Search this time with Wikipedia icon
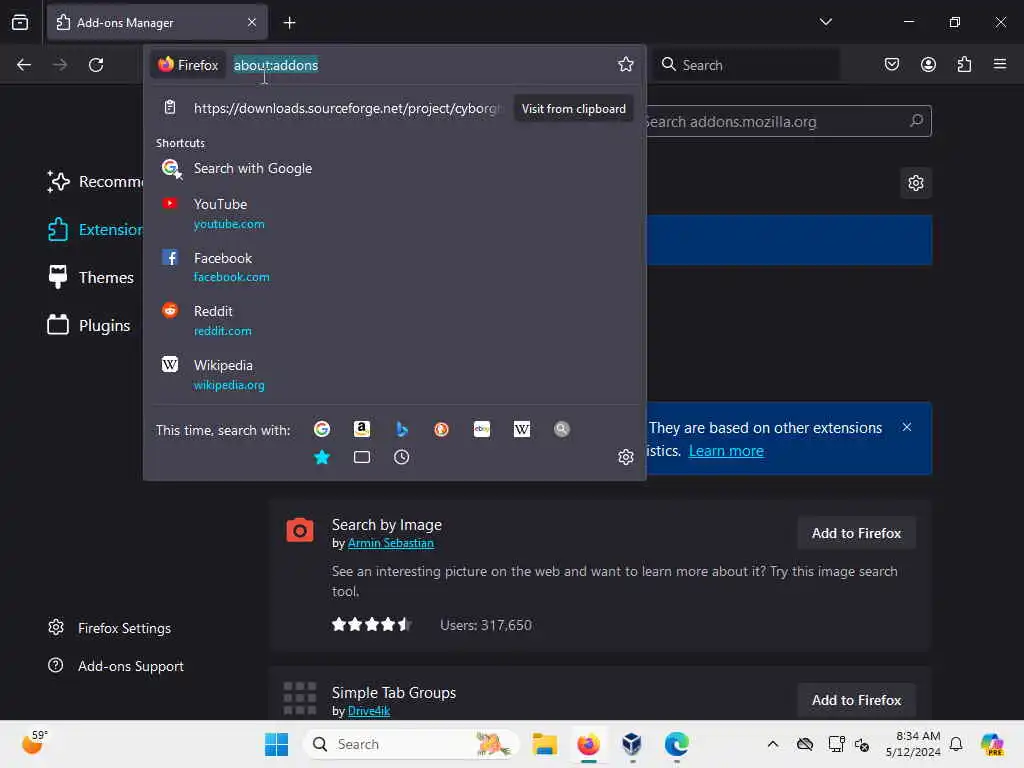The height and width of the screenshot is (768, 1024). [522, 429]
